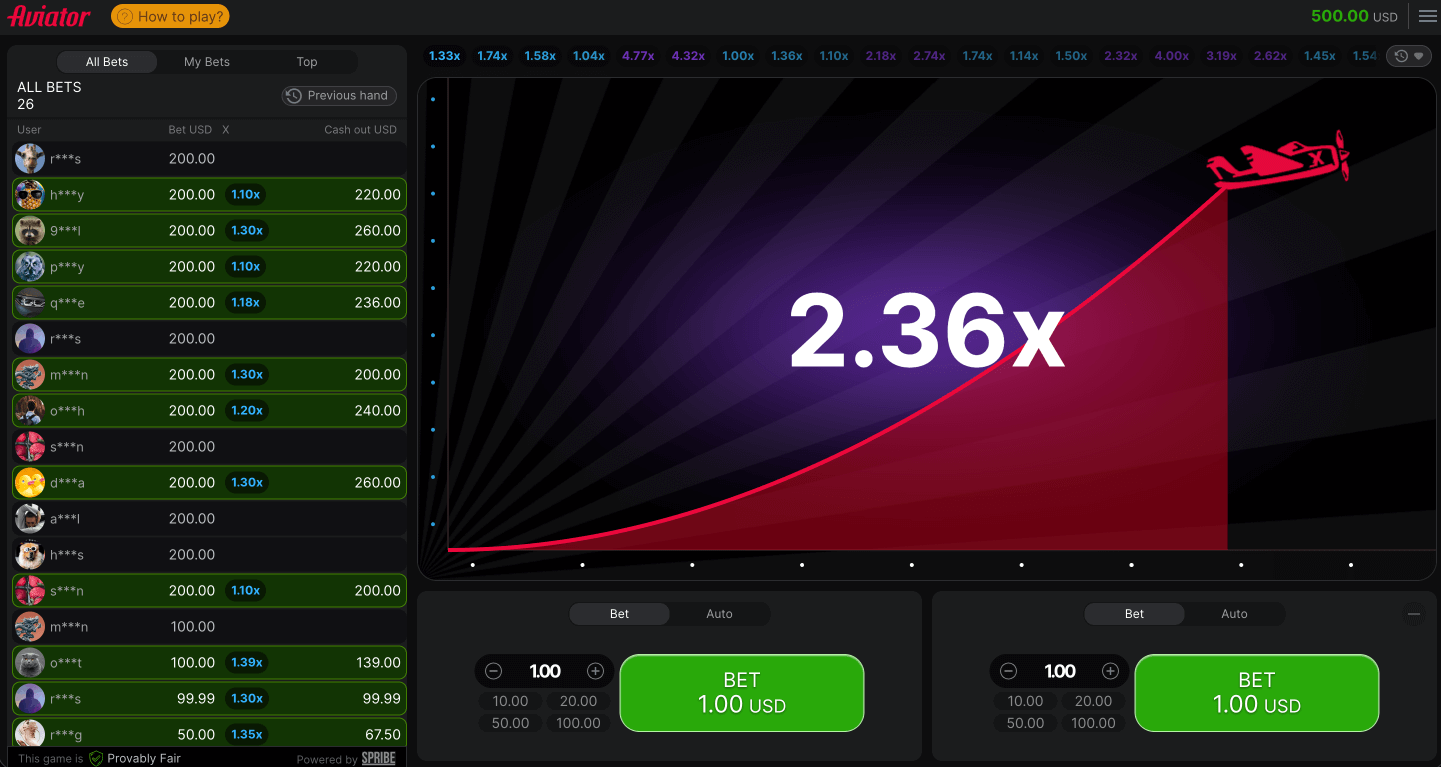The width and height of the screenshot is (1441, 767).
Task: Place bet with left green BET button
Action: point(741,692)
